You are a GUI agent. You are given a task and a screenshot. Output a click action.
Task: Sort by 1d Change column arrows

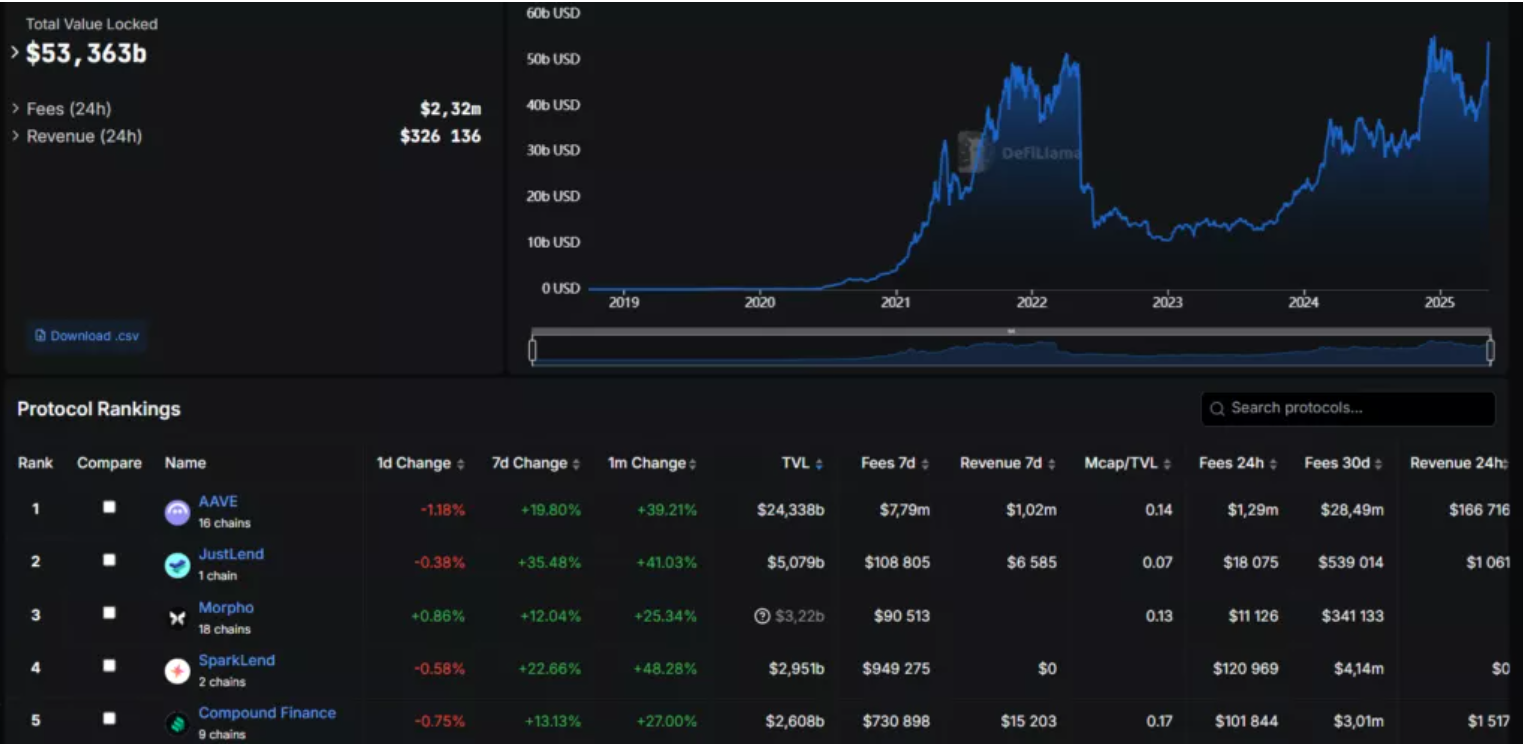(460, 464)
